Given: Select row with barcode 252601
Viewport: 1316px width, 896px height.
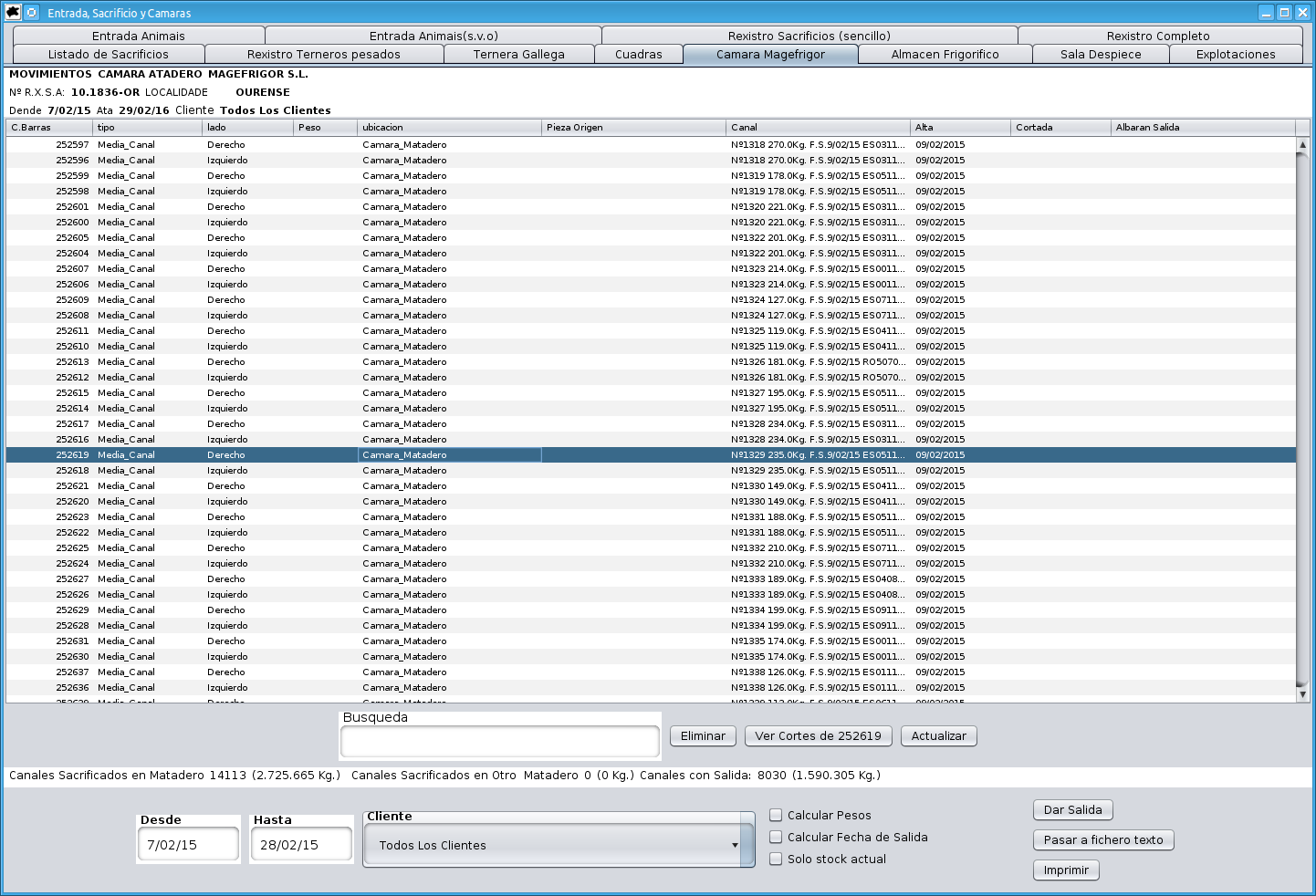Looking at the screenshot, I should tap(651, 206).
